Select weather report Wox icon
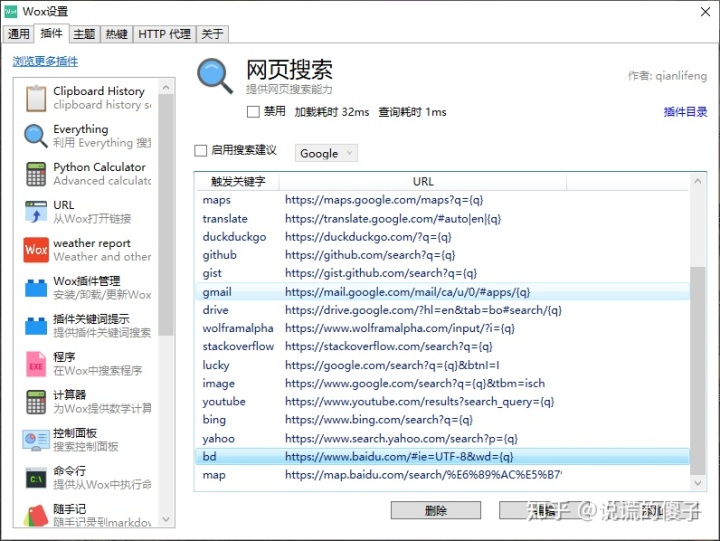The width and height of the screenshot is (720, 541). point(36,249)
